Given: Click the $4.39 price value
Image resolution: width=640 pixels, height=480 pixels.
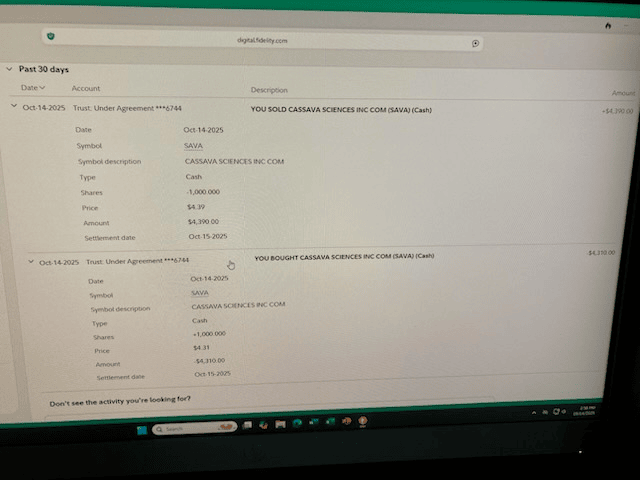Looking at the screenshot, I should point(196,207).
